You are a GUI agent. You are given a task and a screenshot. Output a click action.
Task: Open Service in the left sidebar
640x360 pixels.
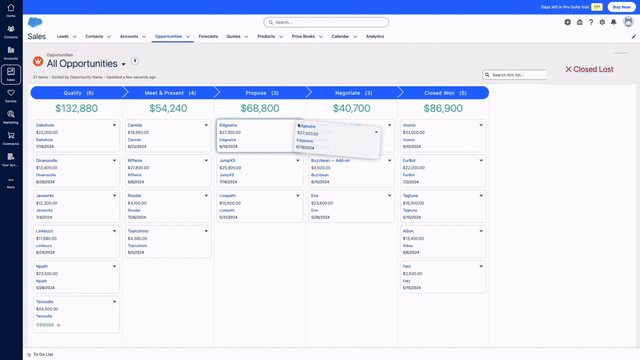pos(11,96)
